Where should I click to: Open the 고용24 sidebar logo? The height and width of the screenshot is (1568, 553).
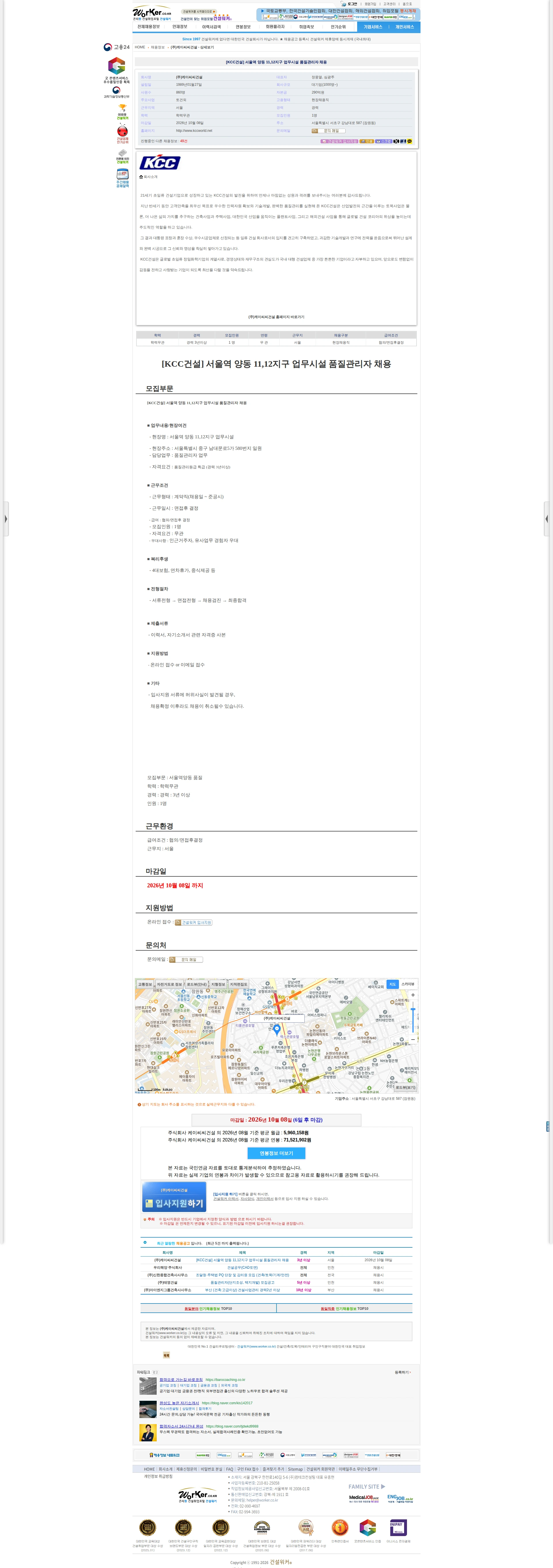click(x=116, y=47)
